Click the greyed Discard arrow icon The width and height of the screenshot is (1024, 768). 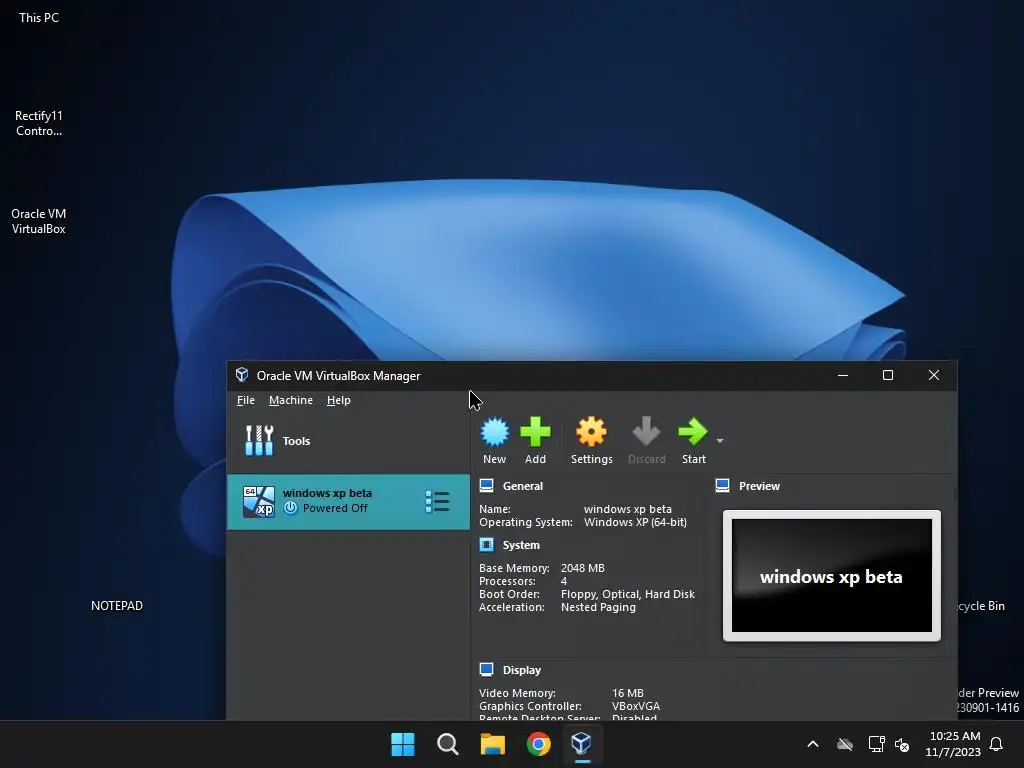click(x=647, y=440)
